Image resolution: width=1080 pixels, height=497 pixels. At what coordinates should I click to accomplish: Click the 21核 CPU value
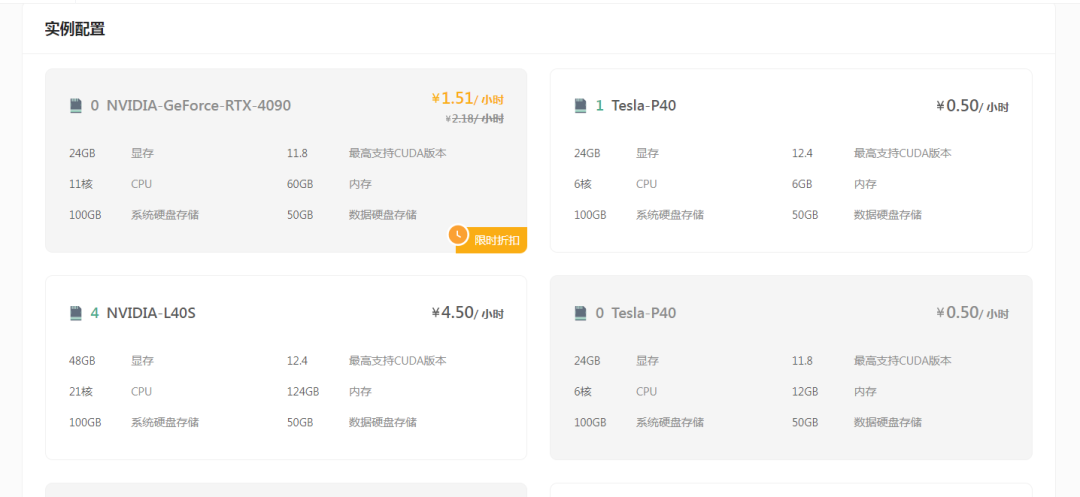(x=81, y=392)
